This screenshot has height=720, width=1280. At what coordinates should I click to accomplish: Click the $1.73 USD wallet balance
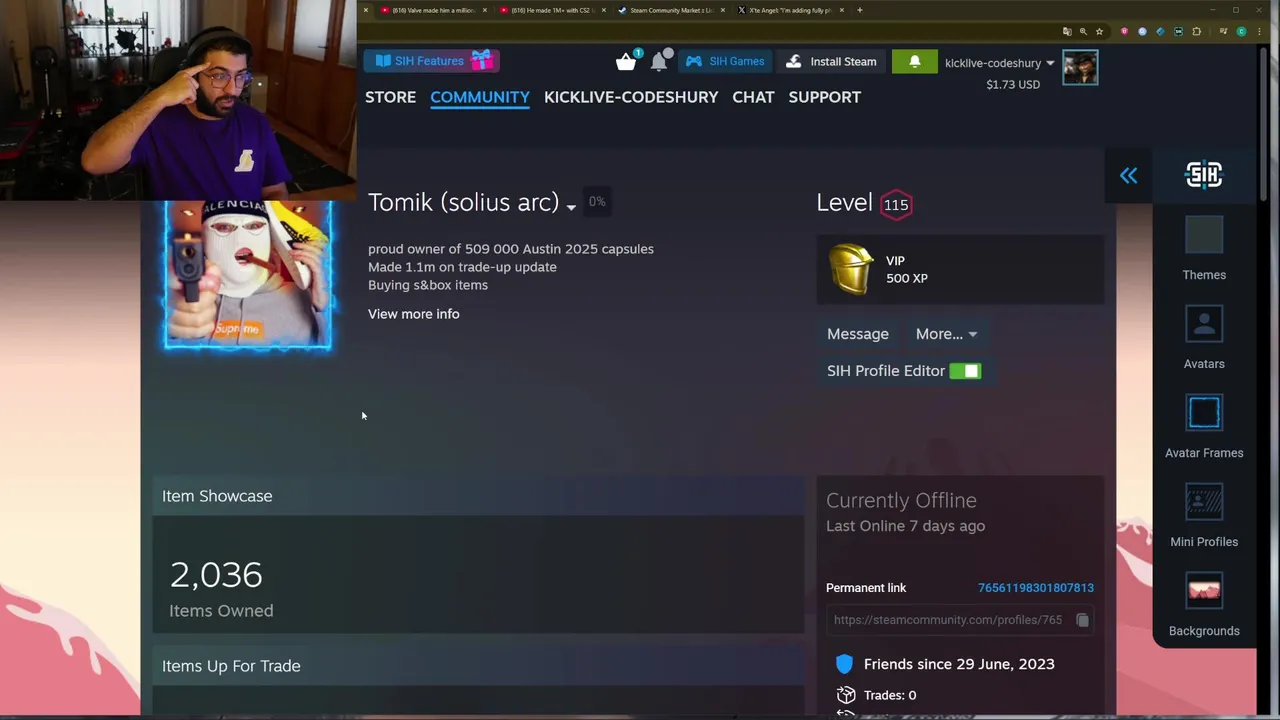1013,84
